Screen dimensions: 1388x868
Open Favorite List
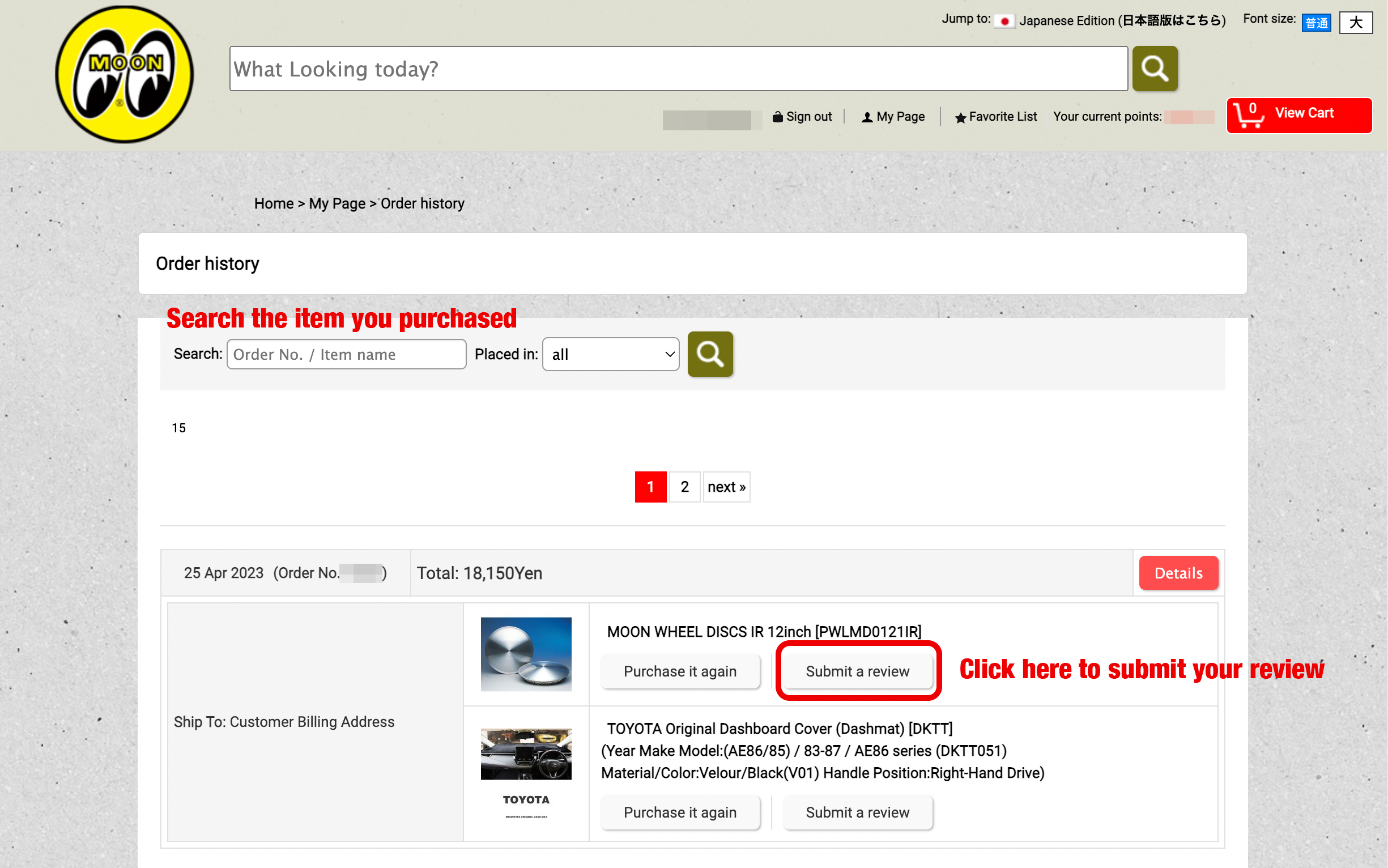995,117
